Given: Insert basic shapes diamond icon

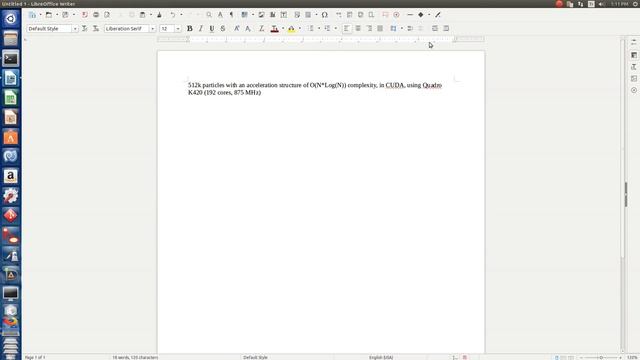Looking at the screenshot, I should (421, 15).
